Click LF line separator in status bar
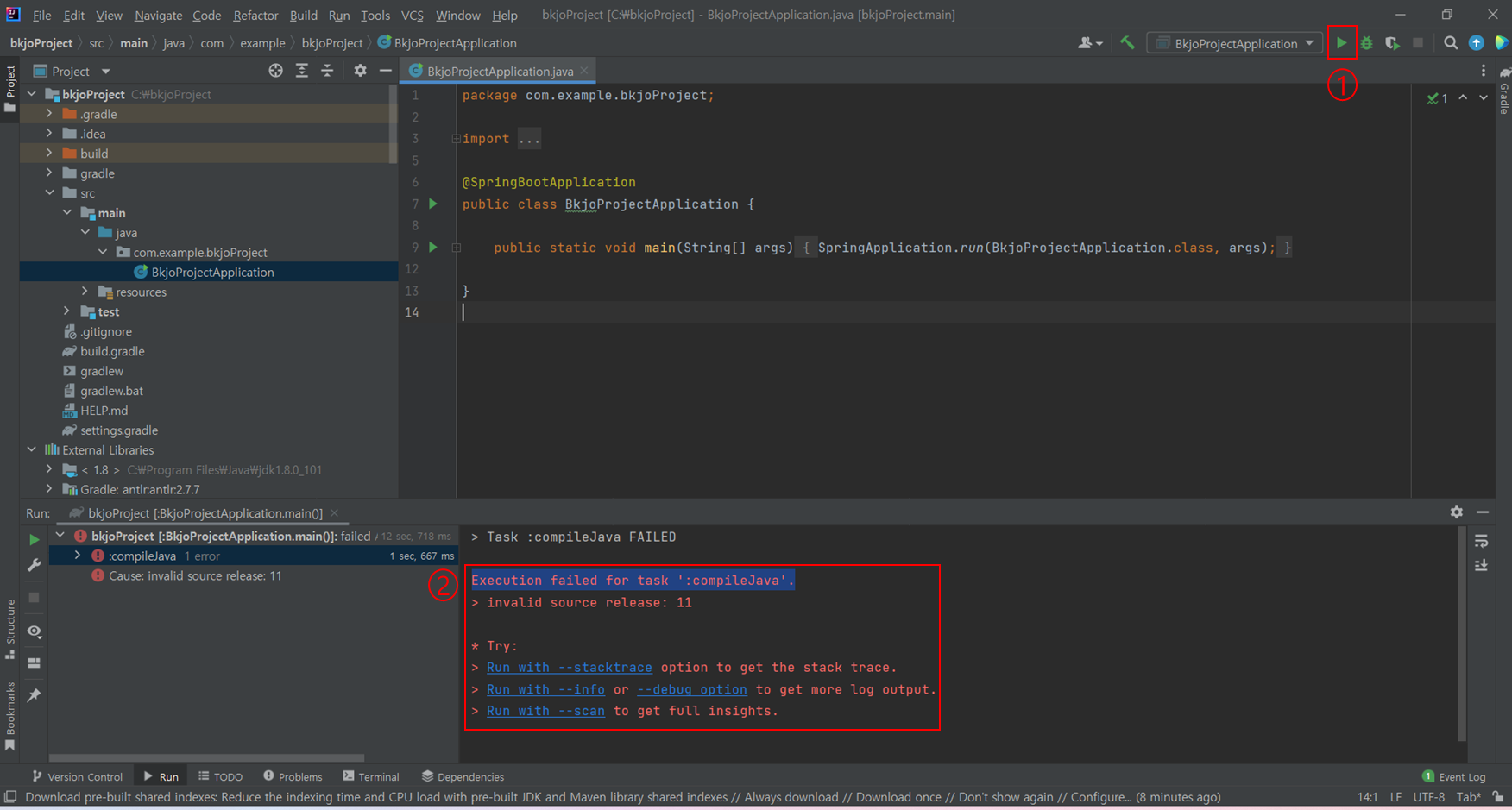 pyautogui.click(x=1395, y=797)
